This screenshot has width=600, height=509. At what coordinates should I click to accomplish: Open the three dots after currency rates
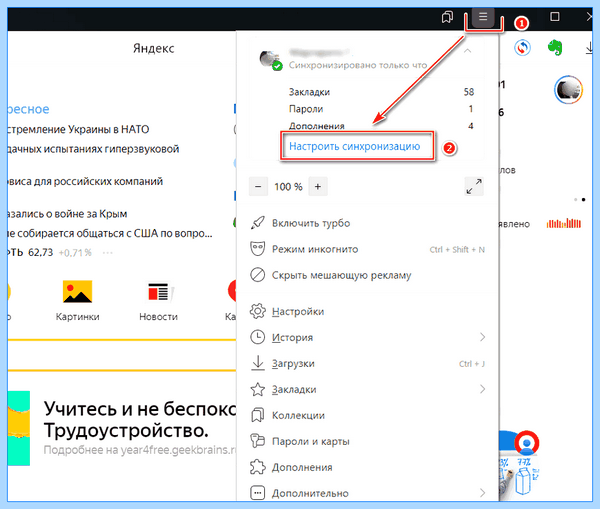pos(108,253)
